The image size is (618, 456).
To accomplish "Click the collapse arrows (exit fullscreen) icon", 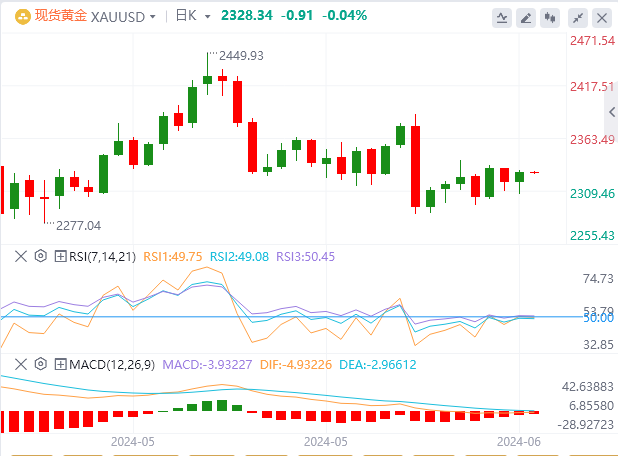I will pos(577,17).
